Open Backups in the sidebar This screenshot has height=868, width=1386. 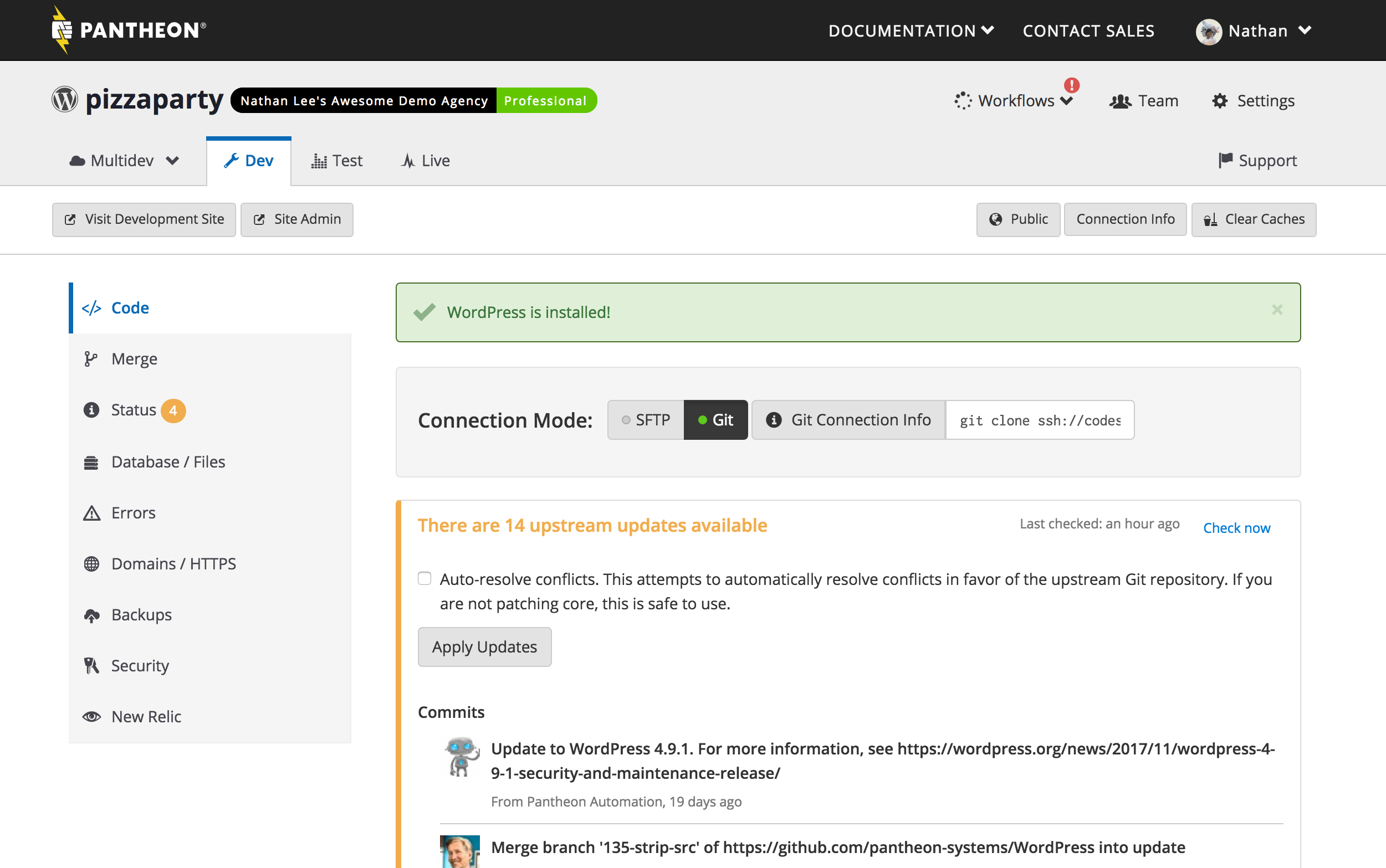209,615
